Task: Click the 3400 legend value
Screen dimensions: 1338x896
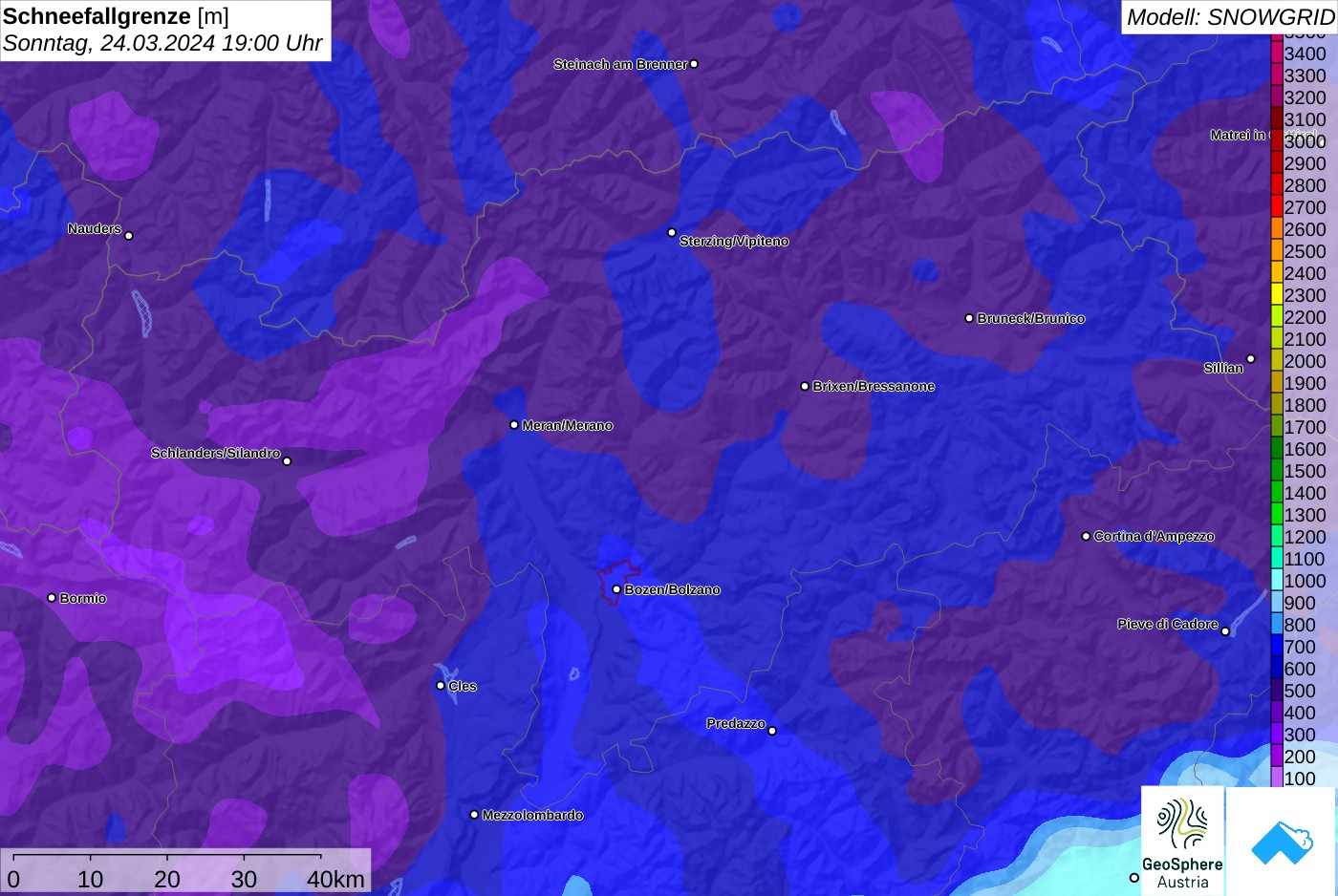Action: 1306,53
